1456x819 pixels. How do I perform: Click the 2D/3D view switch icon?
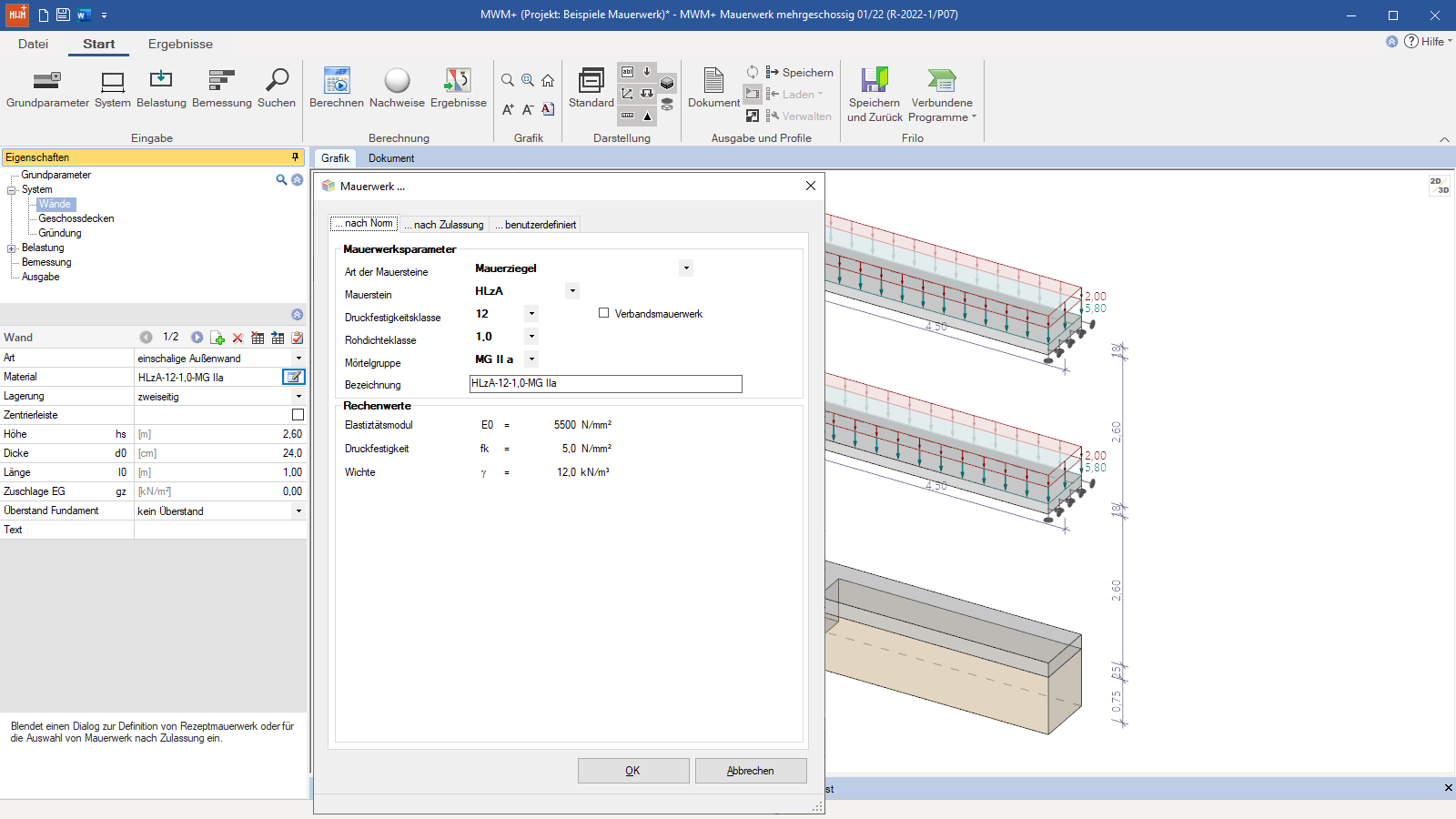point(1440,186)
